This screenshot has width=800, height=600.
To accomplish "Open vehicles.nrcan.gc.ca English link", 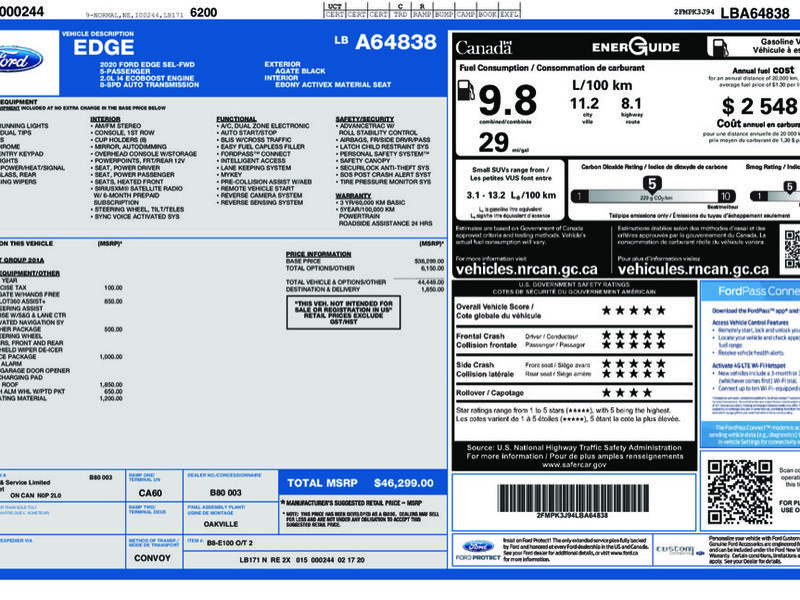I will 526,269.
